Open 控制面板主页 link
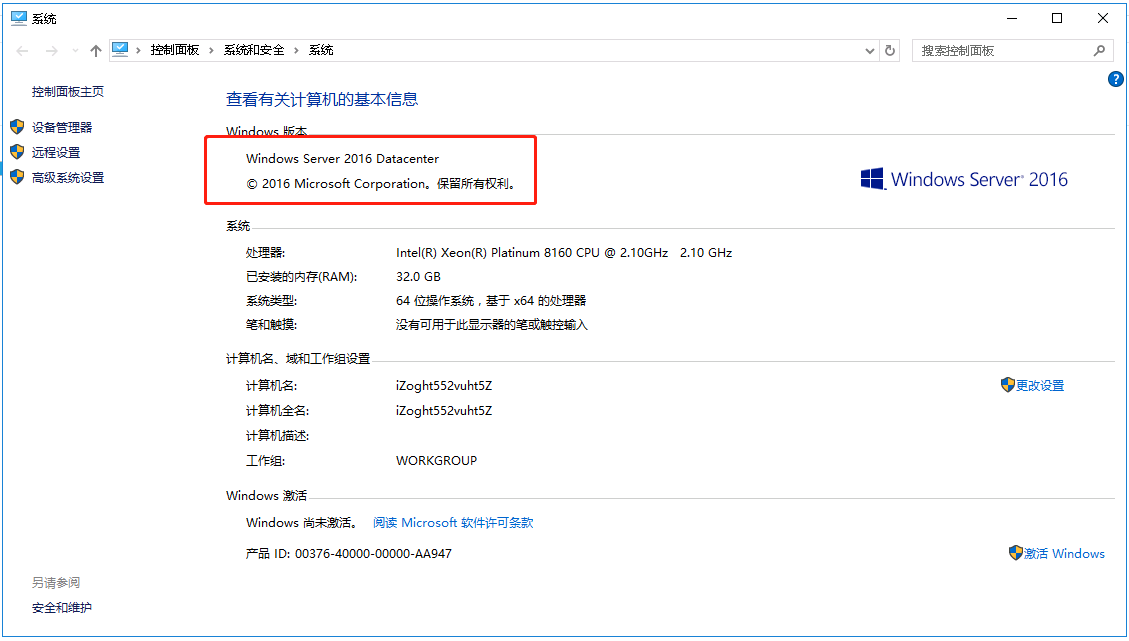 (x=68, y=91)
